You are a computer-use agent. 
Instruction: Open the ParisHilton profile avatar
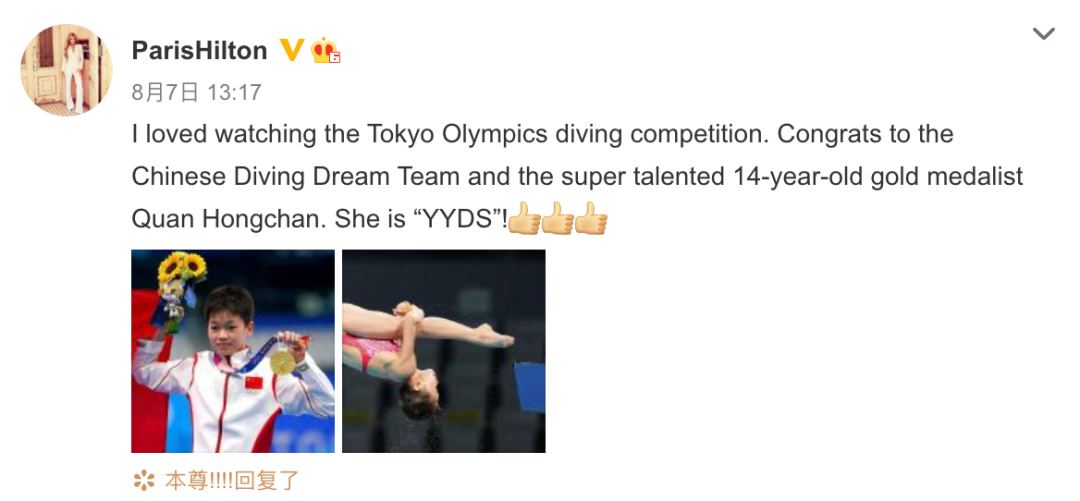pyautogui.click(x=66, y=70)
